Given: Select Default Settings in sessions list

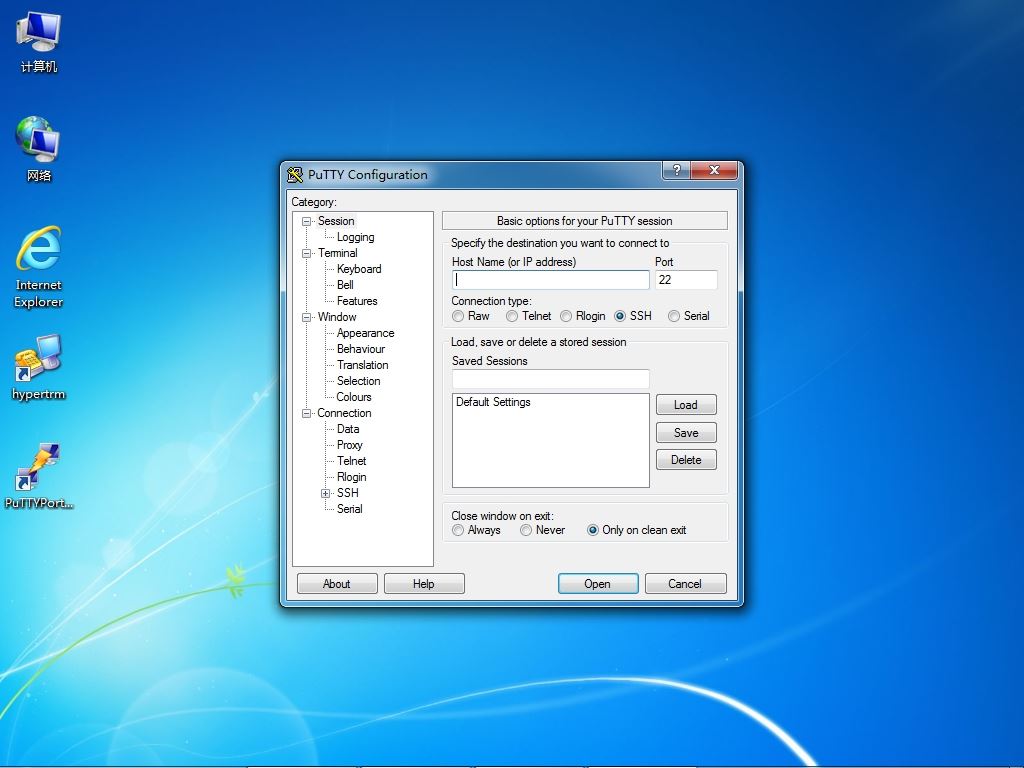Looking at the screenshot, I should [x=493, y=402].
